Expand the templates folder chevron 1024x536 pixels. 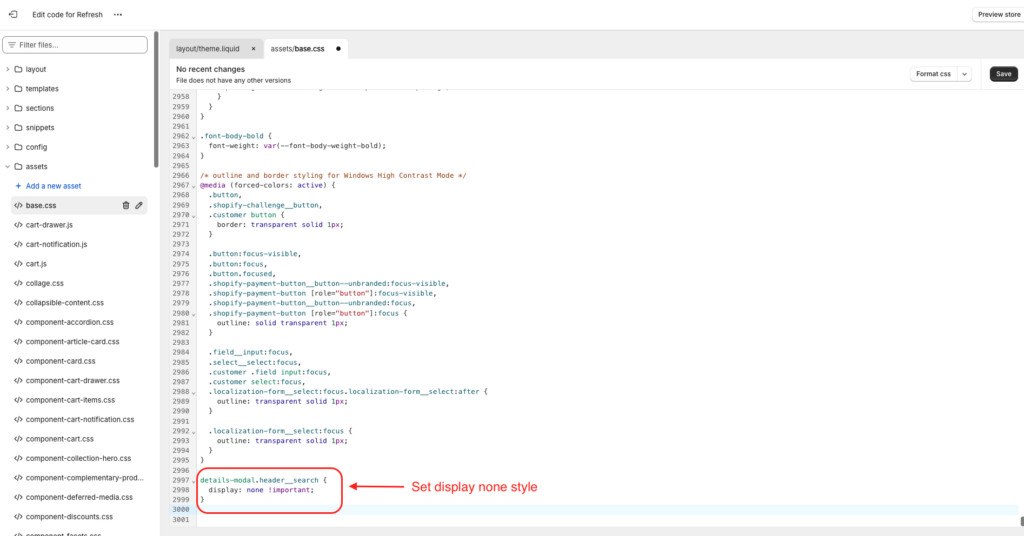pos(8,89)
